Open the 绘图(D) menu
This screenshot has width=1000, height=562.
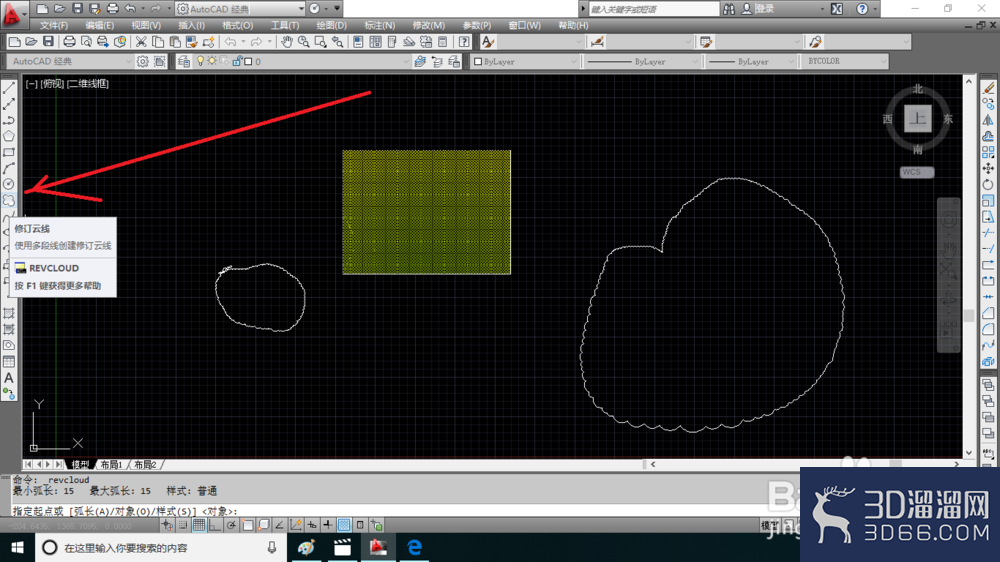pyautogui.click(x=332, y=26)
